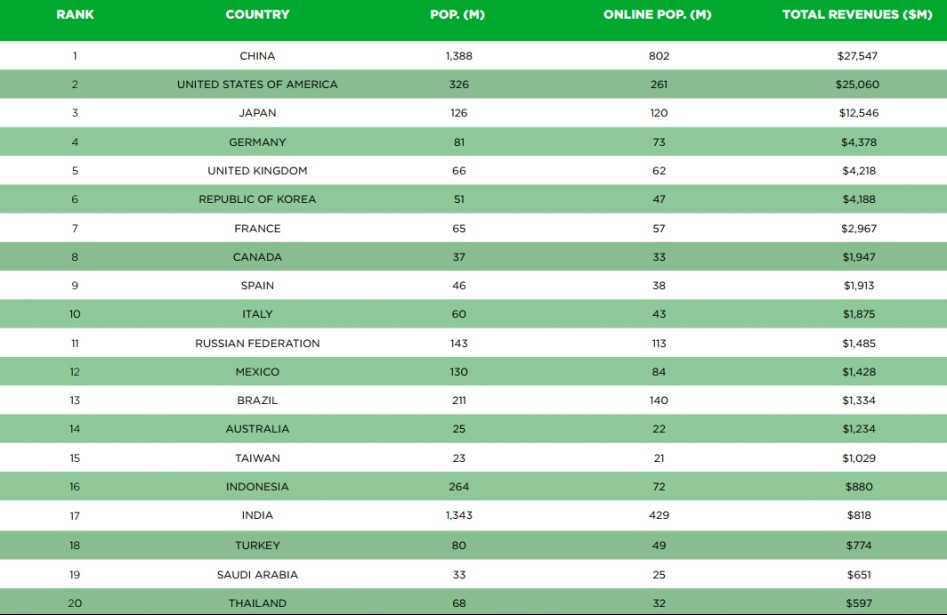
Task: Click the REPUBLIC OF KOREA cell
Action: (x=257, y=199)
